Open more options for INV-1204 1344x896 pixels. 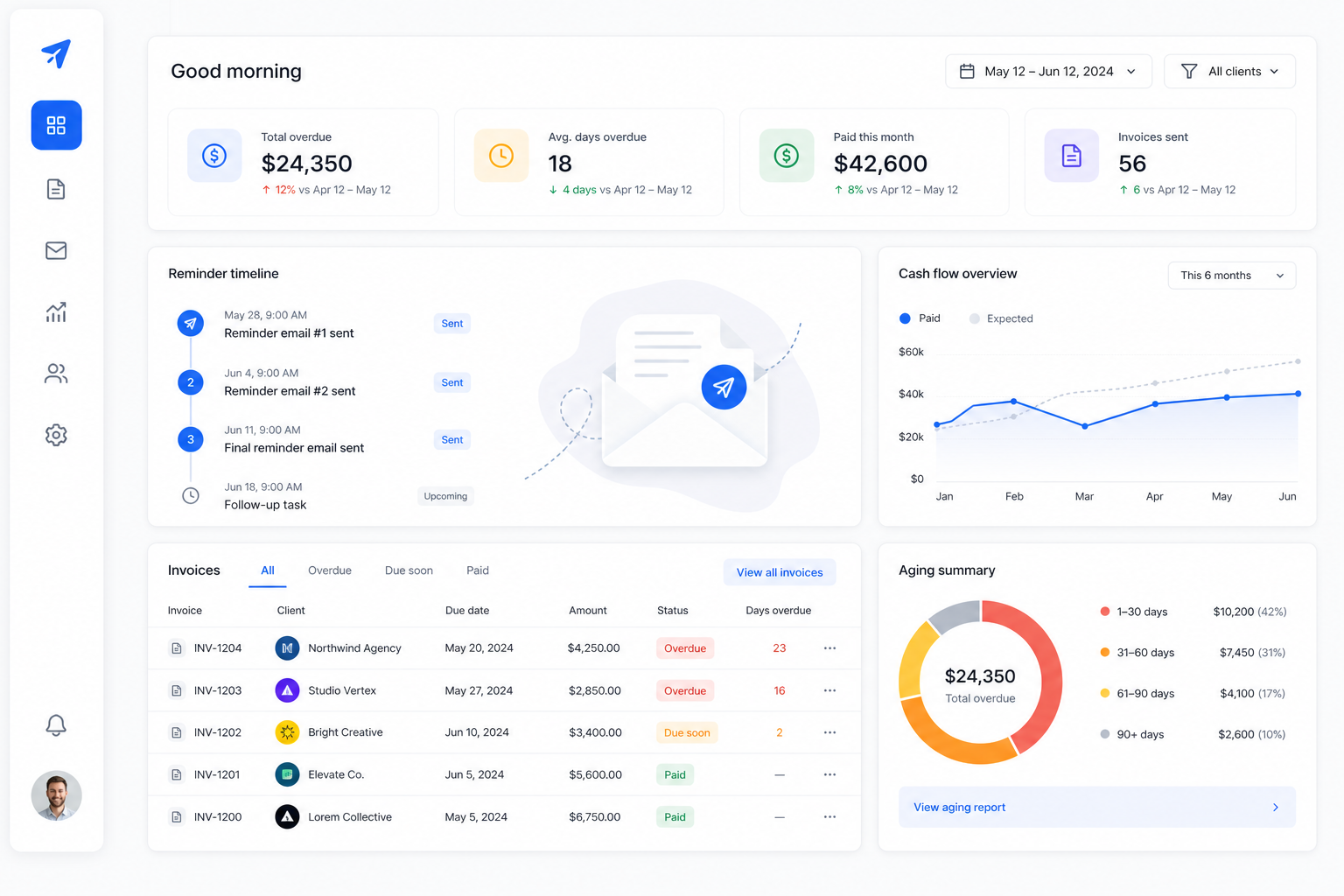(829, 648)
